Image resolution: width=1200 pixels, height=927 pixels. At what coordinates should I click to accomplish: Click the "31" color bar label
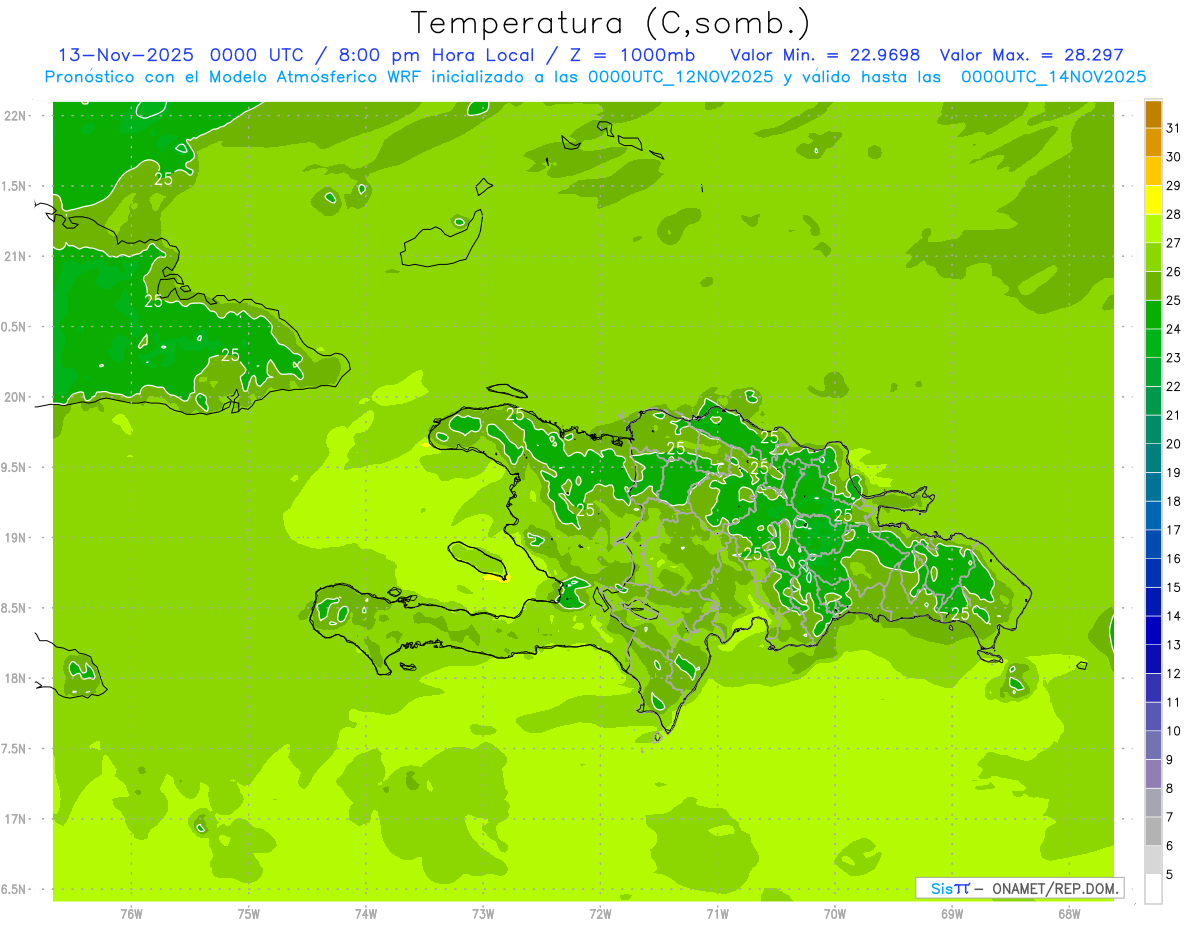(x=1173, y=128)
